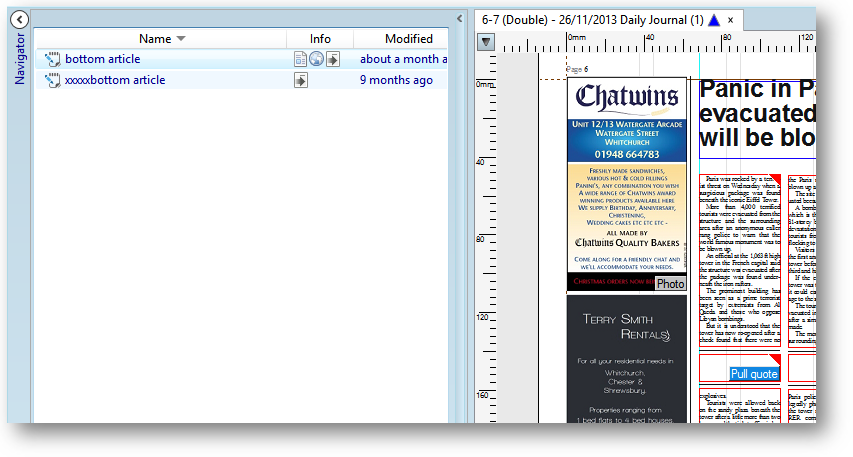Sort the list by the Modified column

[x=408, y=39]
